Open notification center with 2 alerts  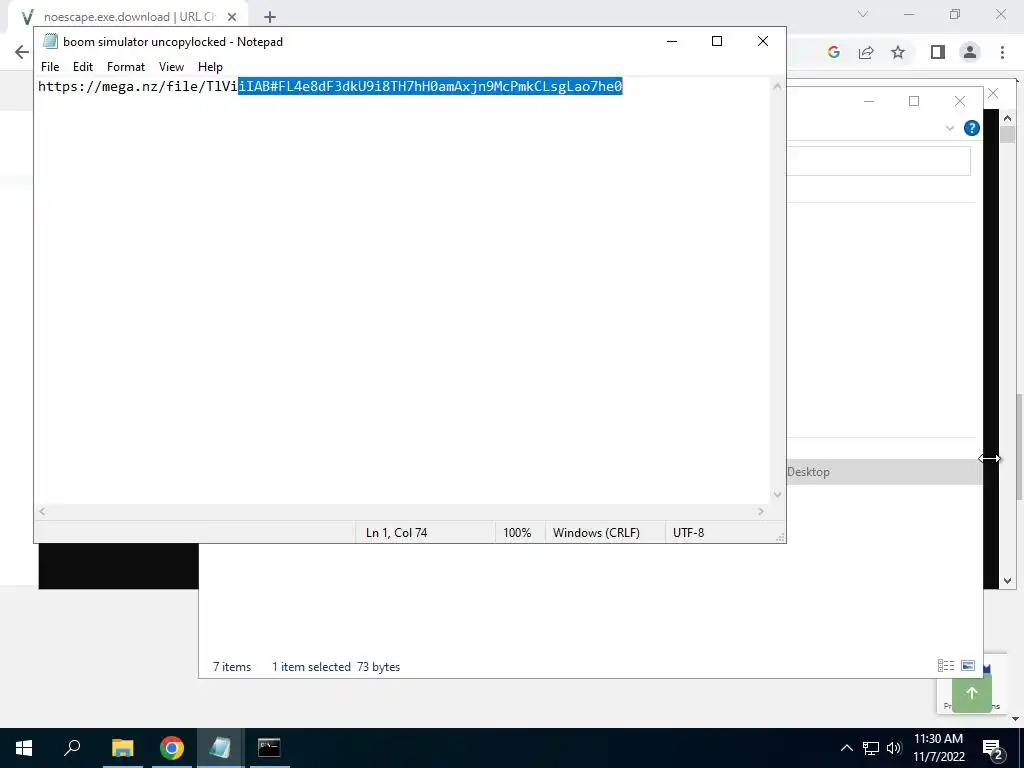pos(993,748)
